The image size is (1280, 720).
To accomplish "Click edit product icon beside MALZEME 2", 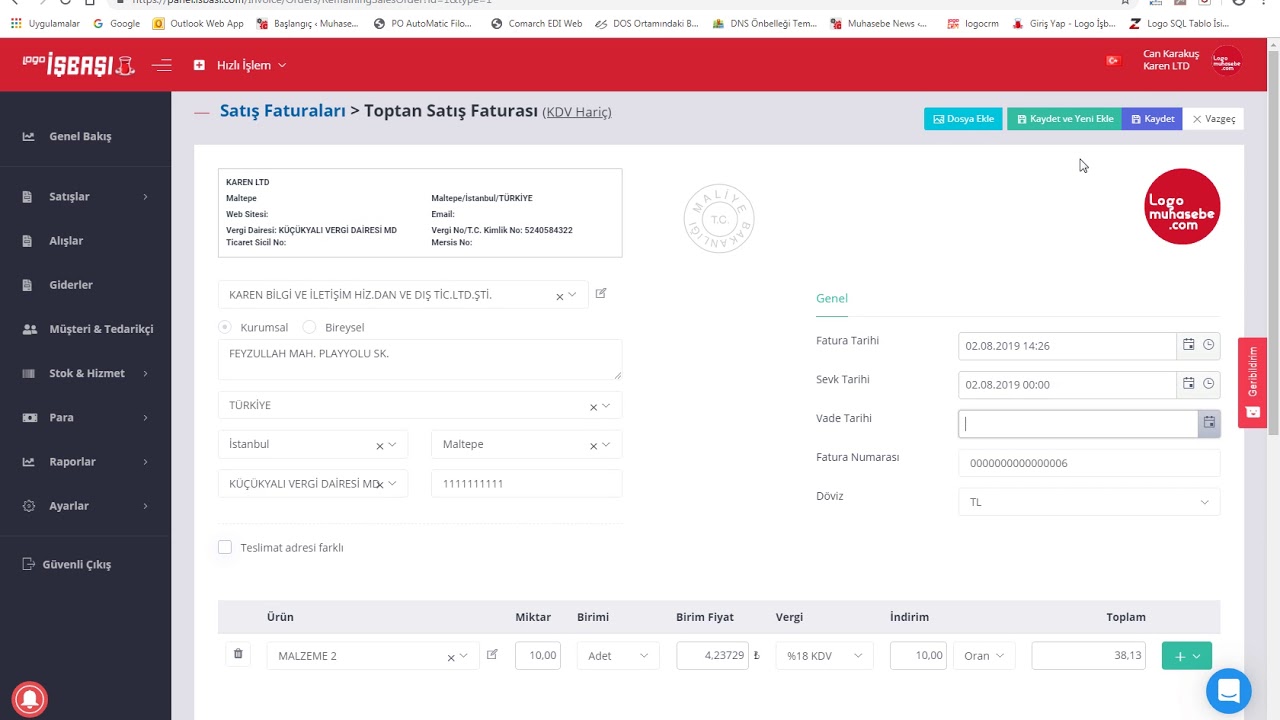I will click(492, 655).
